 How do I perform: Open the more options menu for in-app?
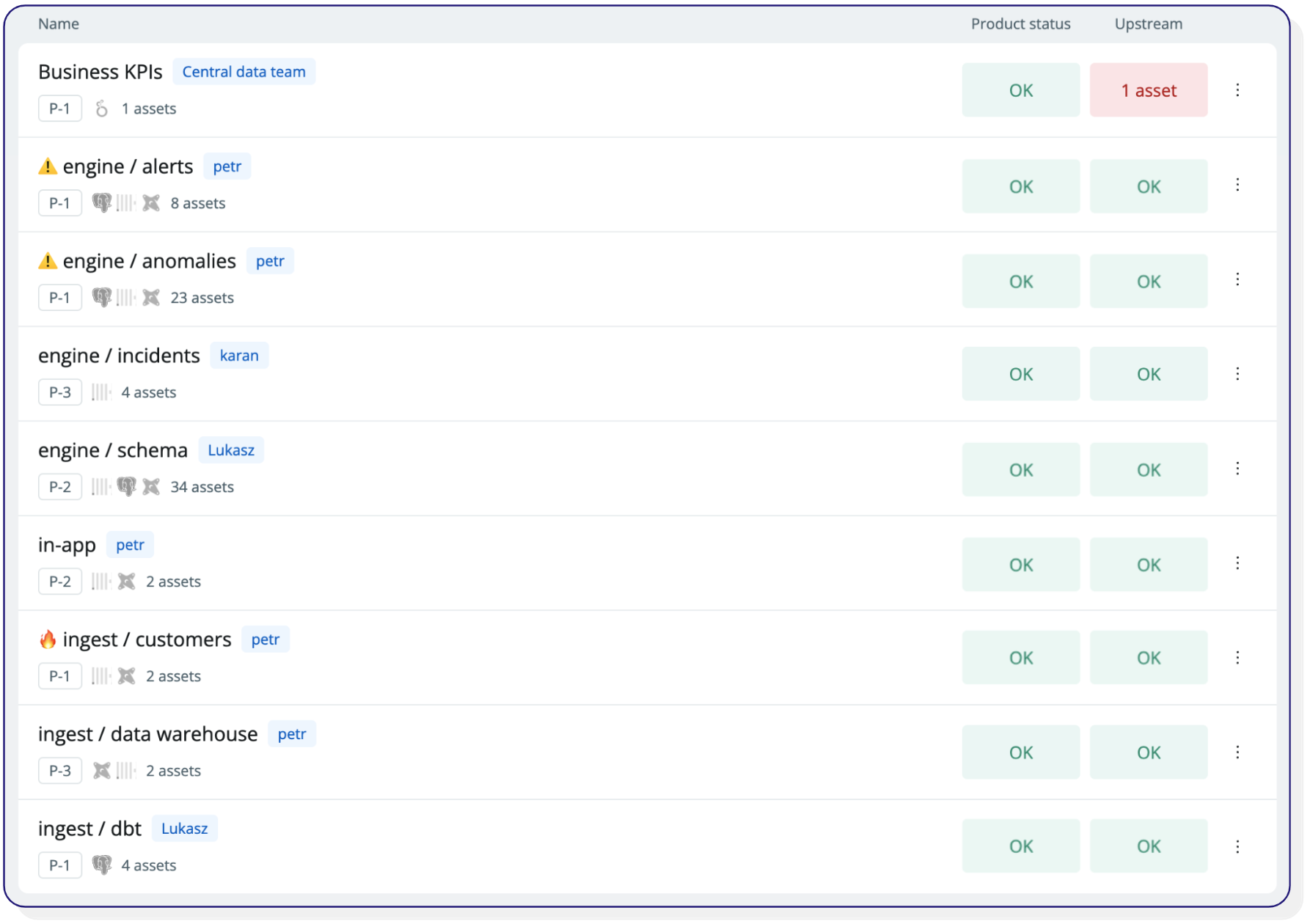point(1237,563)
